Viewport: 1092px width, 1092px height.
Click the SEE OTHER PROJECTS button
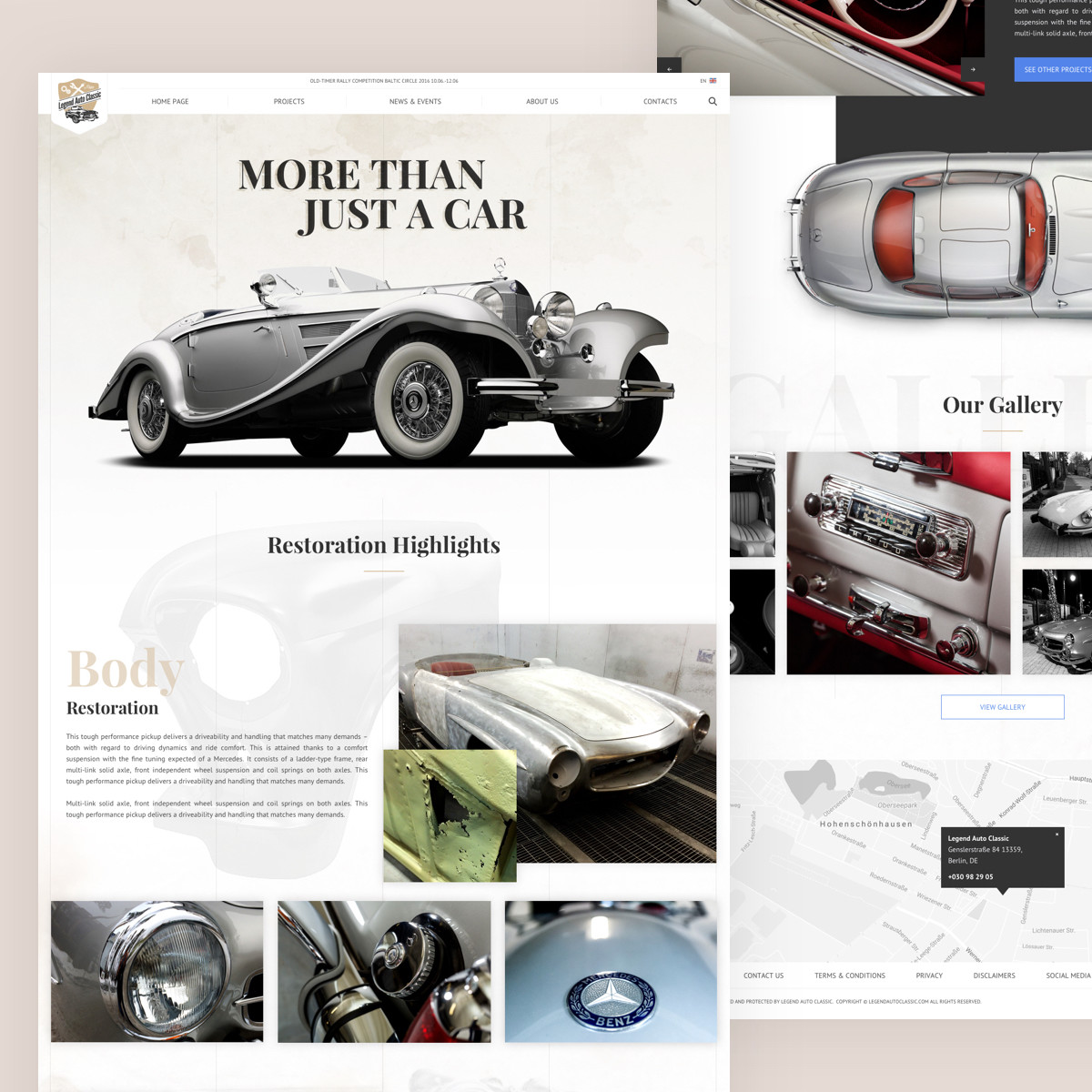(1054, 69)
